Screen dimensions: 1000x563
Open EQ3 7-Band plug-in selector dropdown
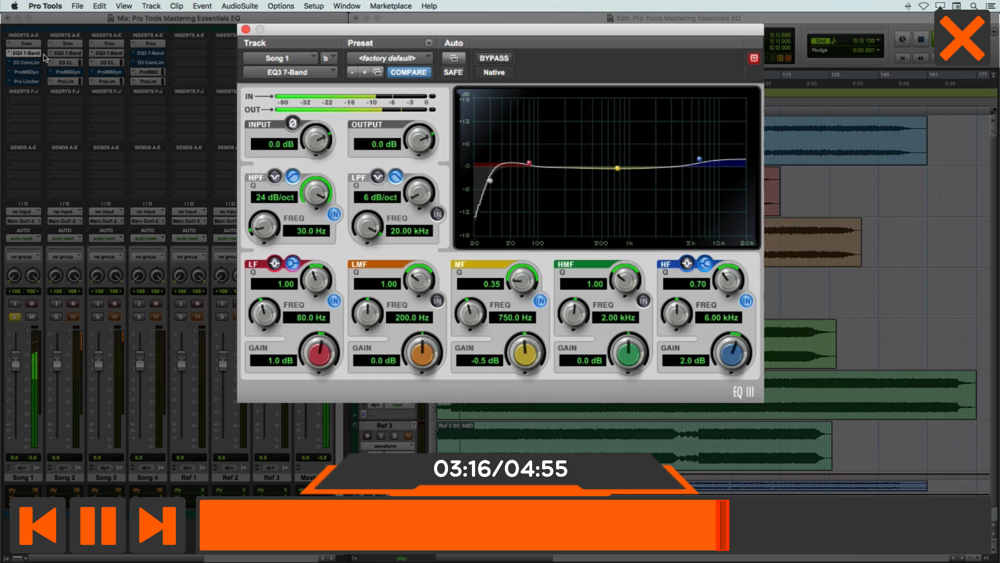pyautogui.click(x=290, y=73)
